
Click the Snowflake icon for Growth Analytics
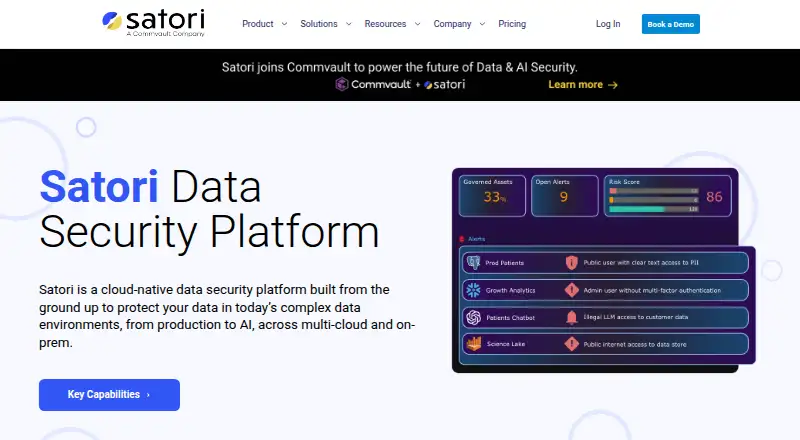[473, 290]
